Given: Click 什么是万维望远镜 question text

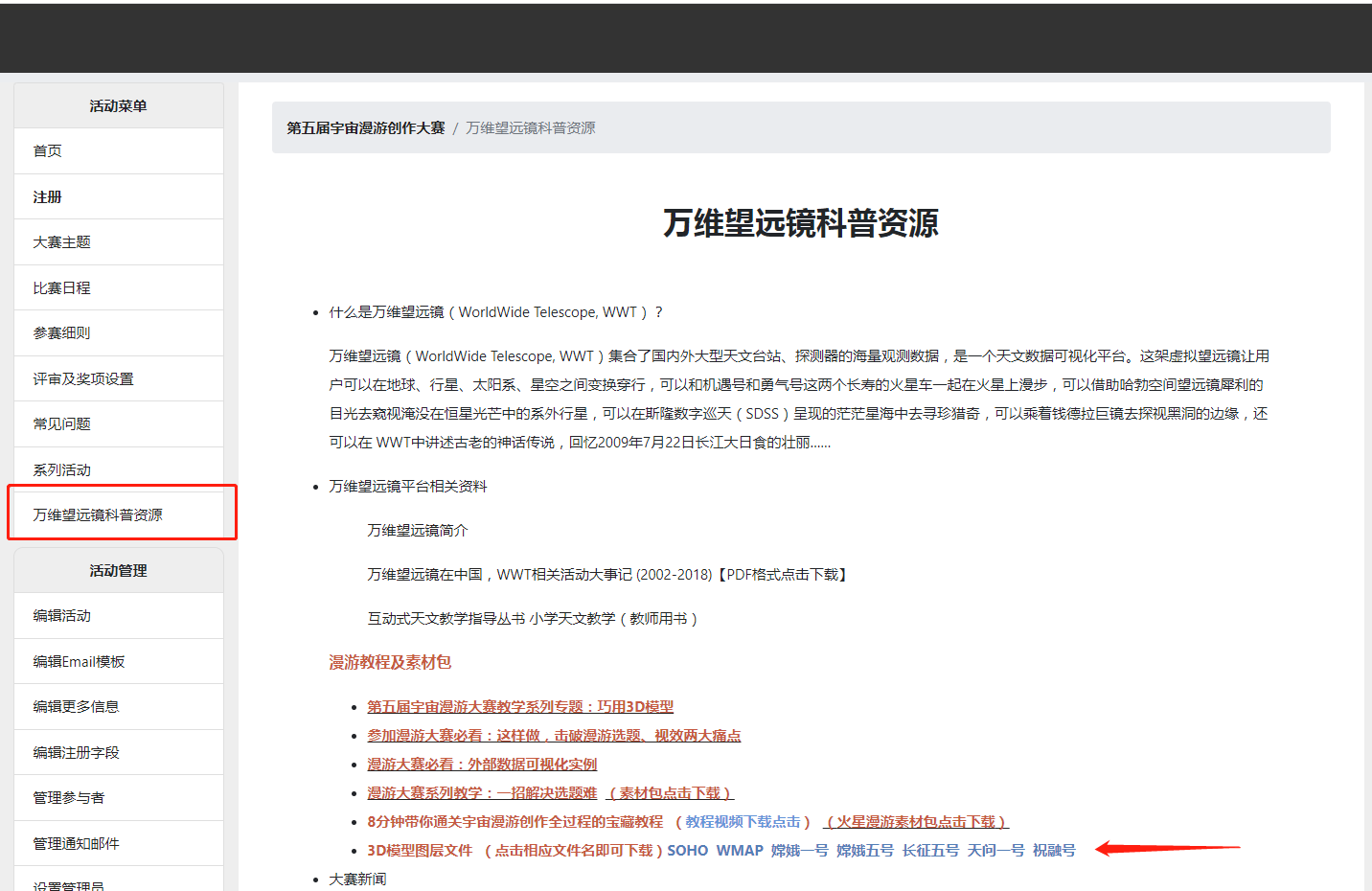Looking at the screenshot, I should coord(496,311).
